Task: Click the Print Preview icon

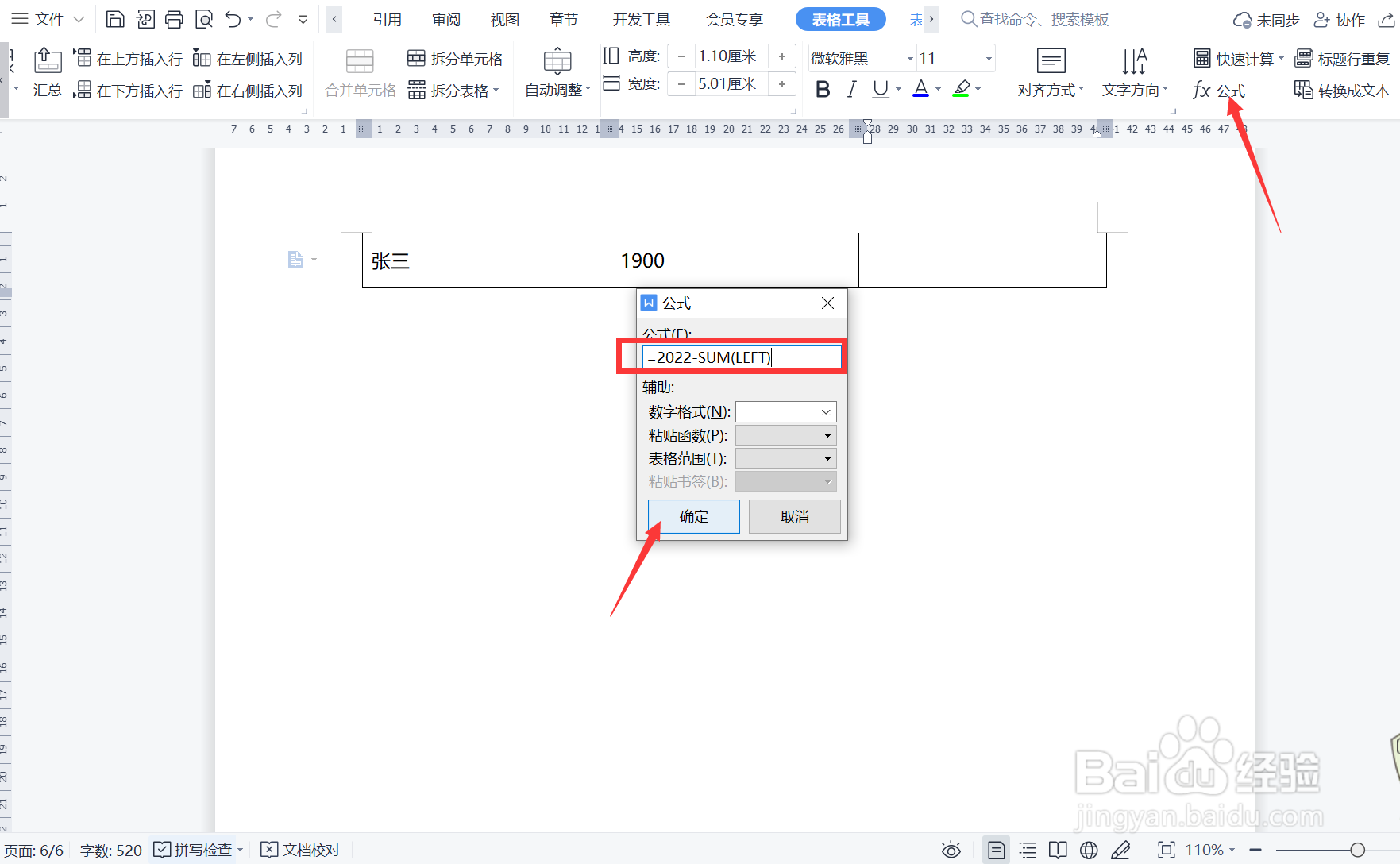Action: (203, 19)
